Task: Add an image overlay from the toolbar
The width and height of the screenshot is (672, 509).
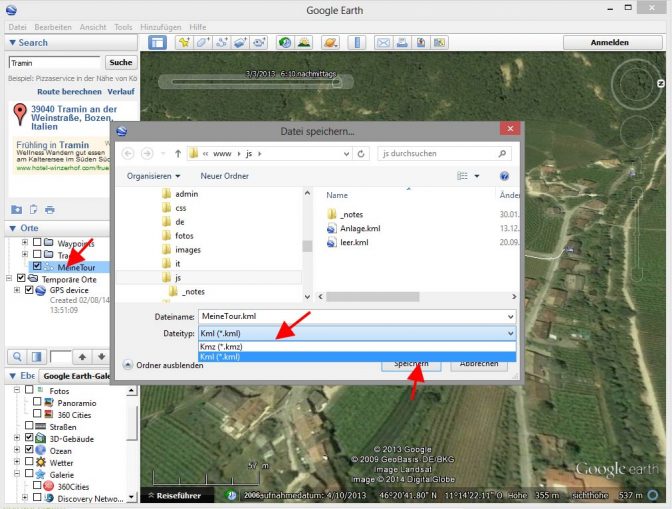Action: click(240, 42)
